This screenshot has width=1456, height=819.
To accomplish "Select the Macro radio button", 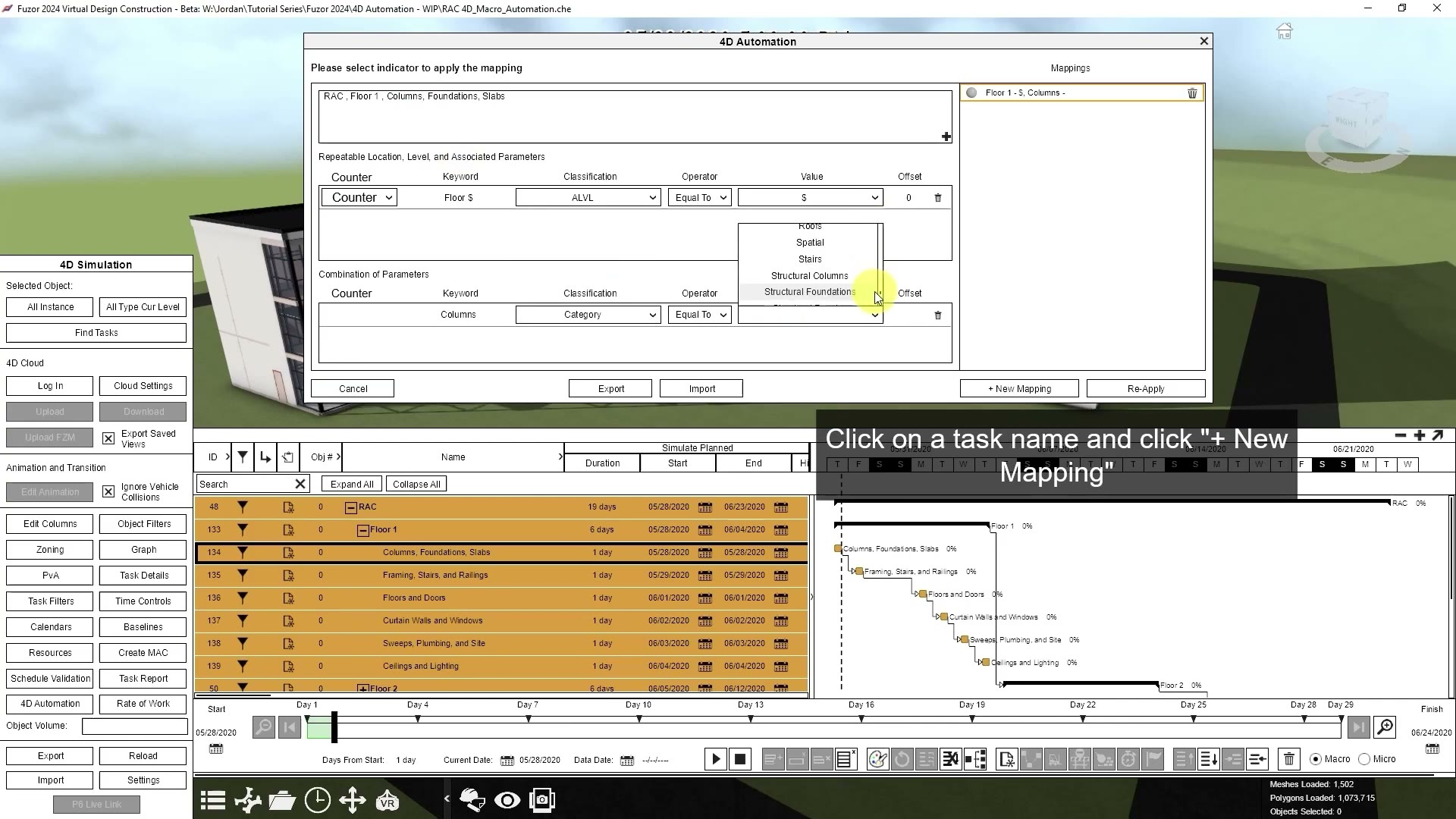I will click(1316, 759).
